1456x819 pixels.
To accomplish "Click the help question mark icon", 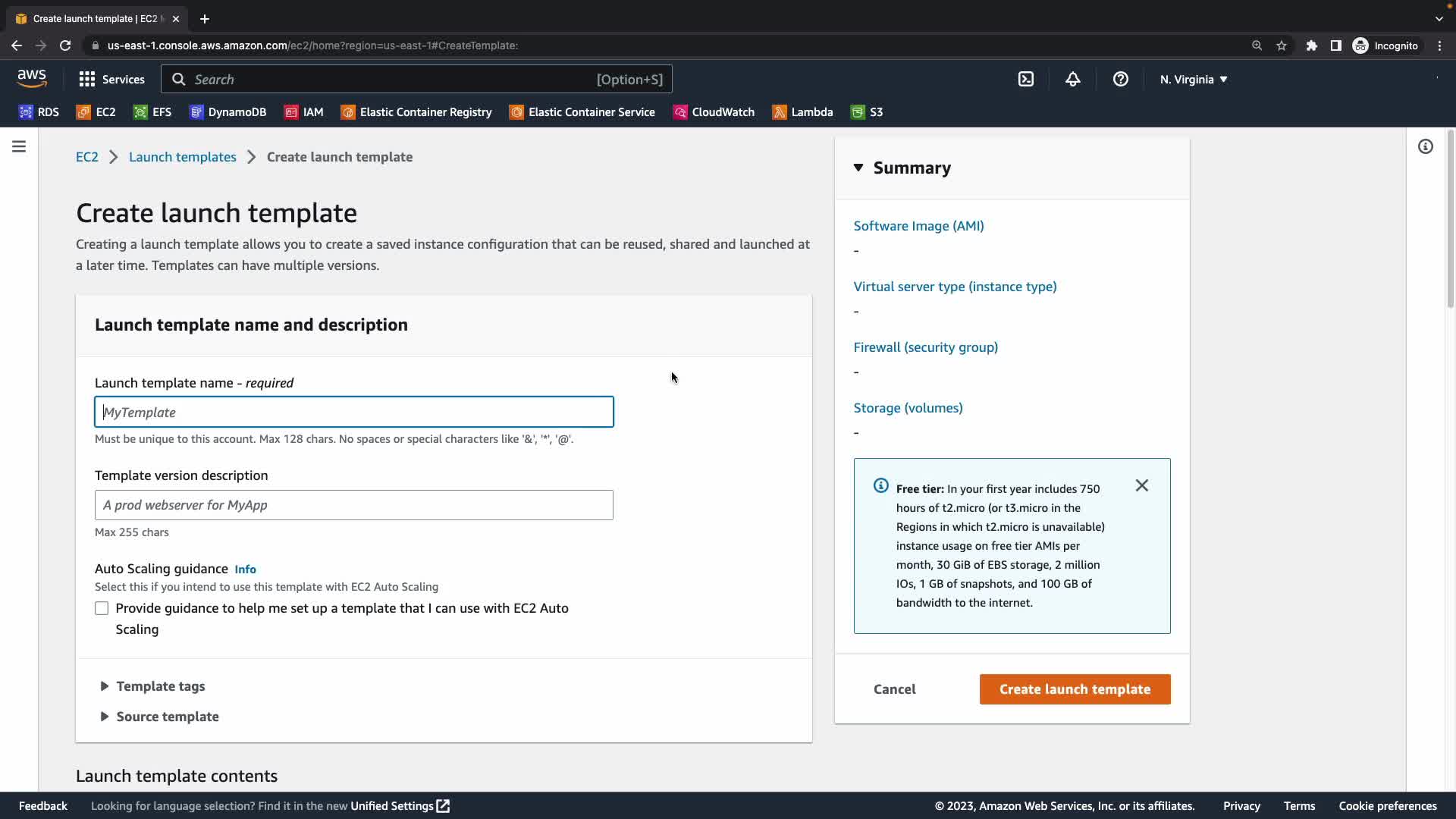I will tap(1120, 79).
